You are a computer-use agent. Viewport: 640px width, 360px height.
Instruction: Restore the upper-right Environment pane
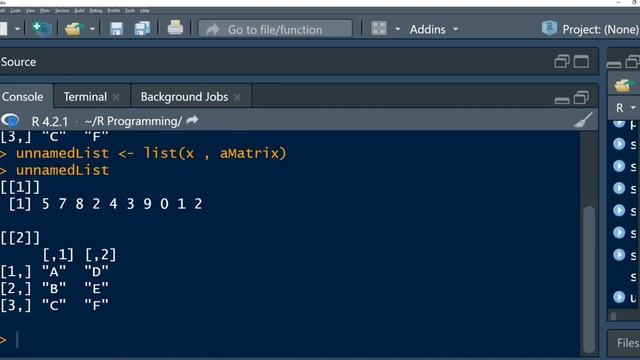[633, 62]
